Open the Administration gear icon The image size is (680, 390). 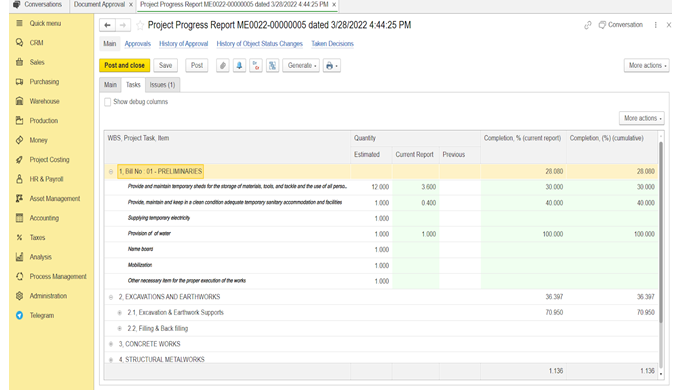[x=20, y=296]
